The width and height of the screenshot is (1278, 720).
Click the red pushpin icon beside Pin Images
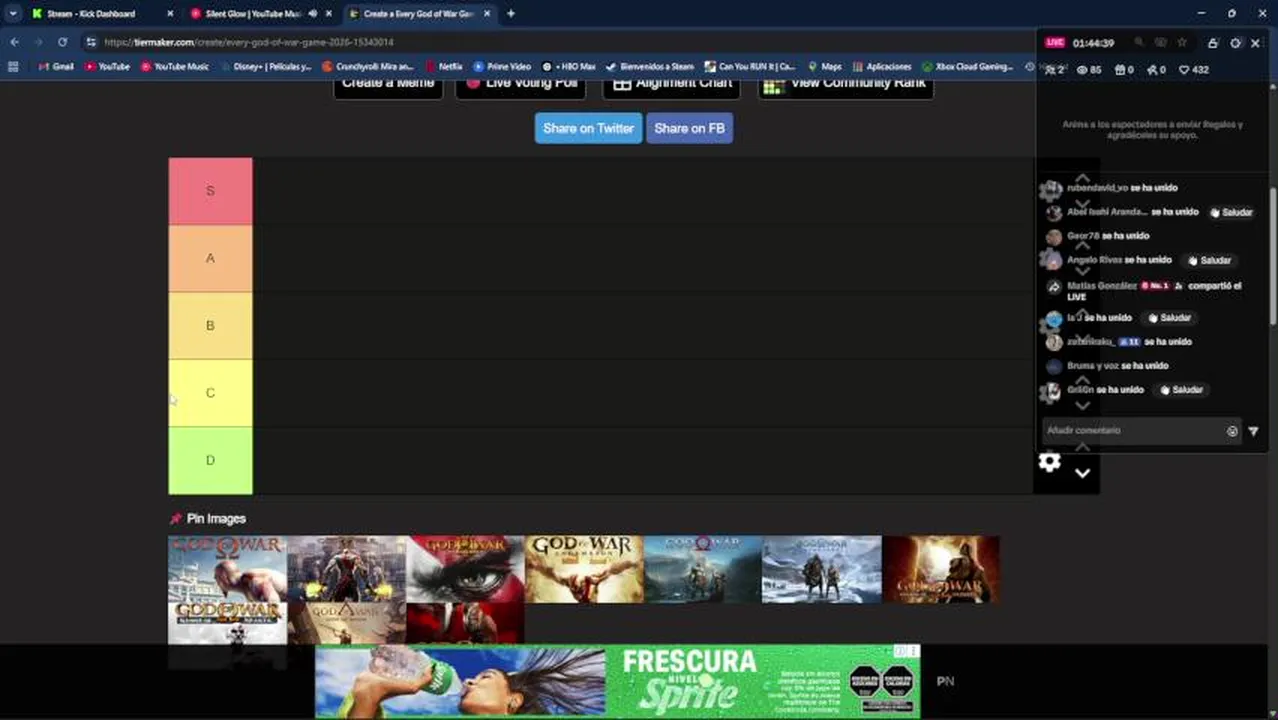click(x=176, y=519)
